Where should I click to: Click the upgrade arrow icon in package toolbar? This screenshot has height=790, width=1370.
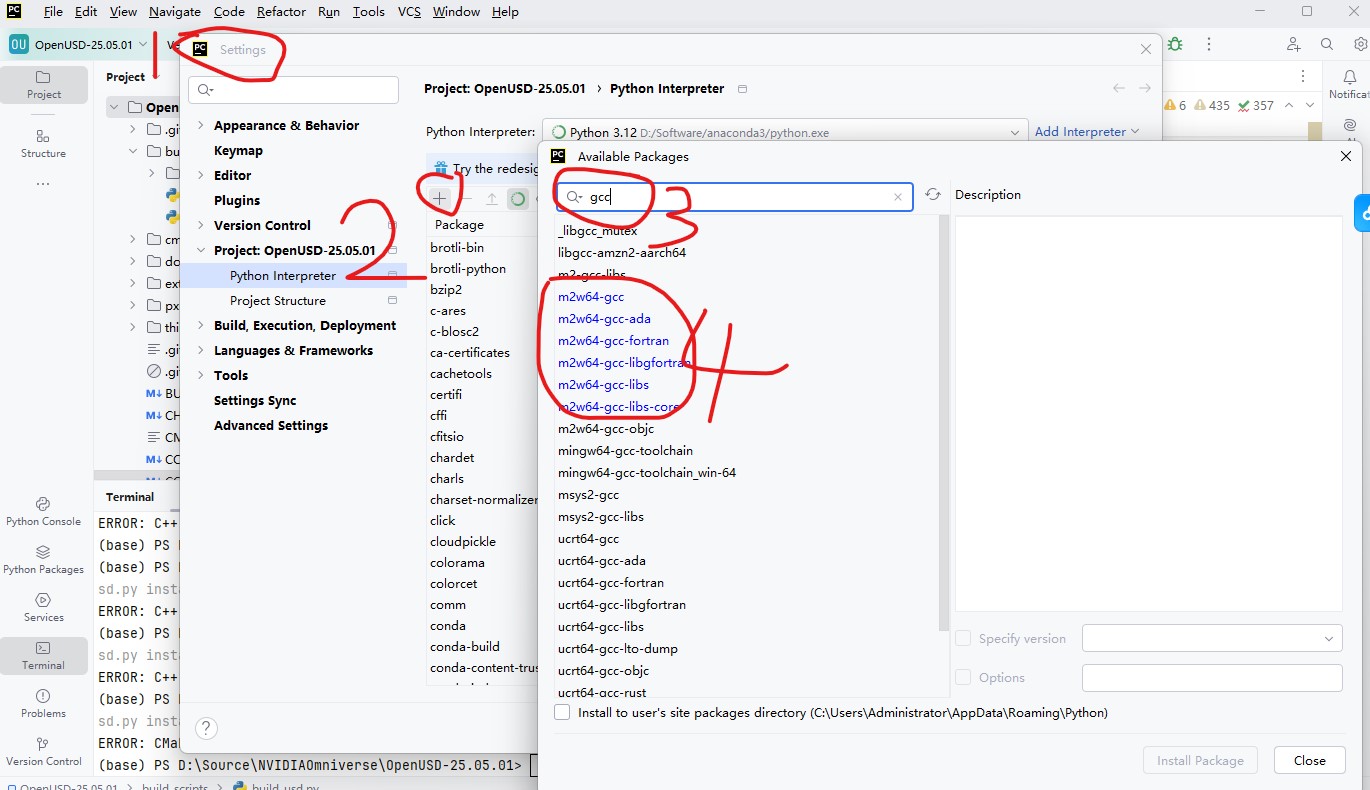[x=492, y=198]
